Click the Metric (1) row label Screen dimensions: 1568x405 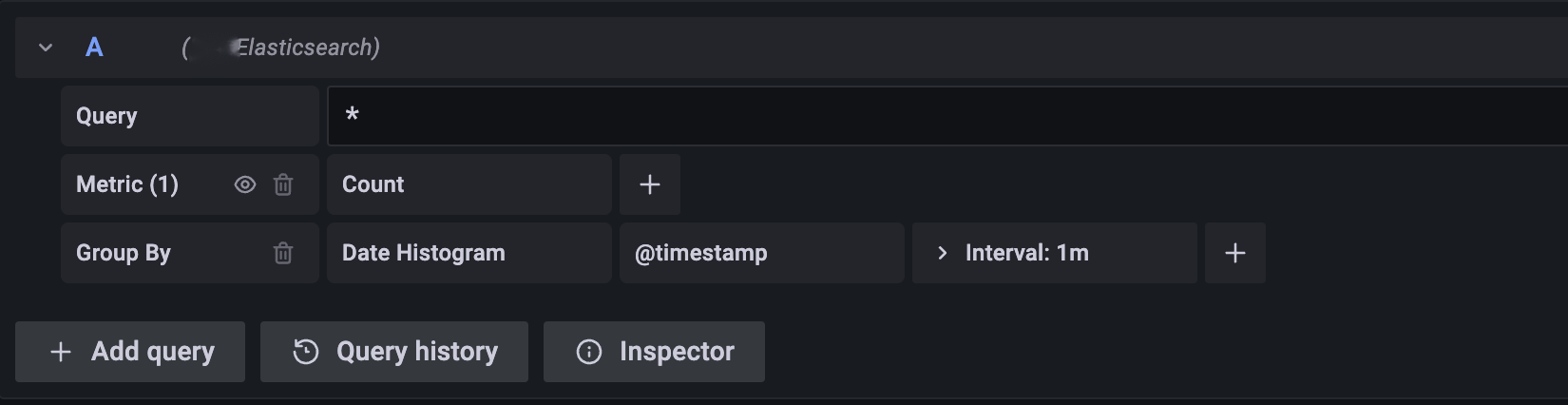(127, 184)
